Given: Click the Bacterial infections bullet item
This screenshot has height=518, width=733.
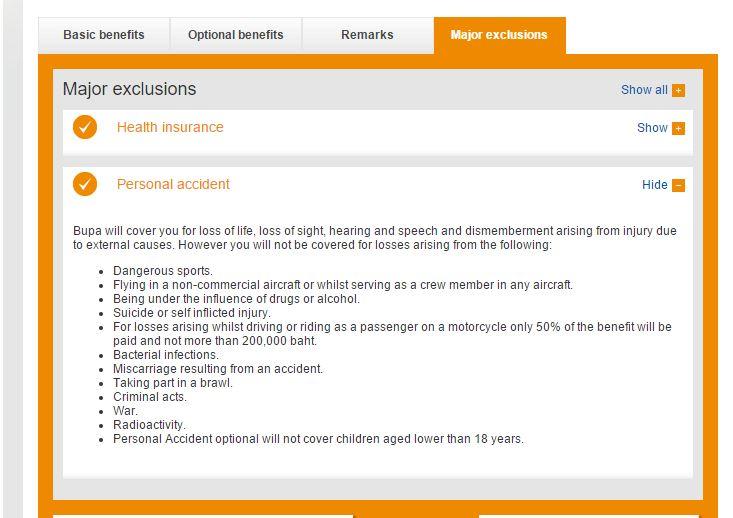Looking at the screenshot, I should pyautogui.click(x=165, y=355).
